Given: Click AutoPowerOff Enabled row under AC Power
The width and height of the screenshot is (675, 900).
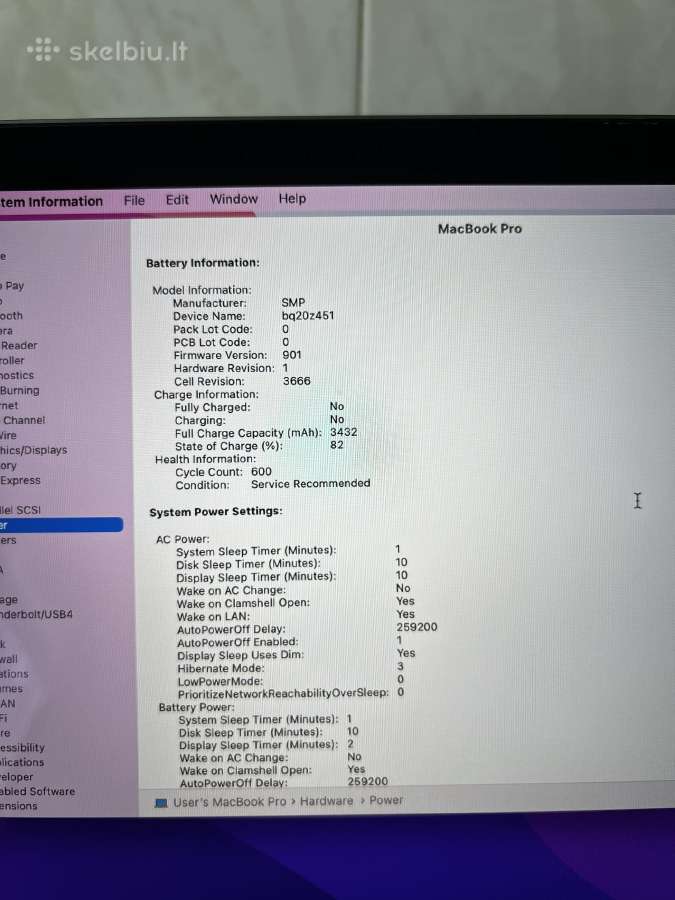Looking at the screenshot, I should coord(290,641).
